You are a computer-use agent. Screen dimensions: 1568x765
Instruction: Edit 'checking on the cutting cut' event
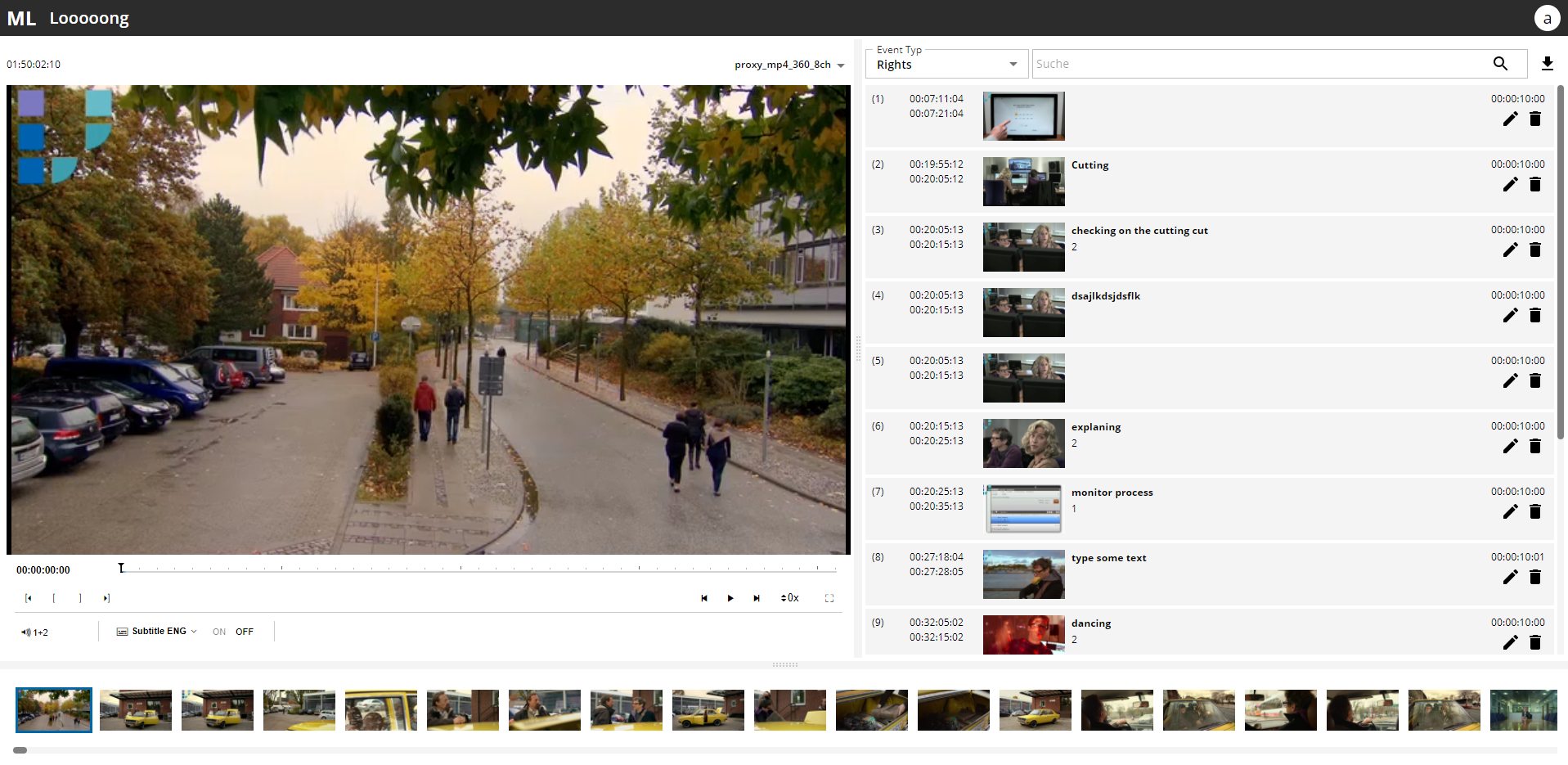coord(1510,250)
